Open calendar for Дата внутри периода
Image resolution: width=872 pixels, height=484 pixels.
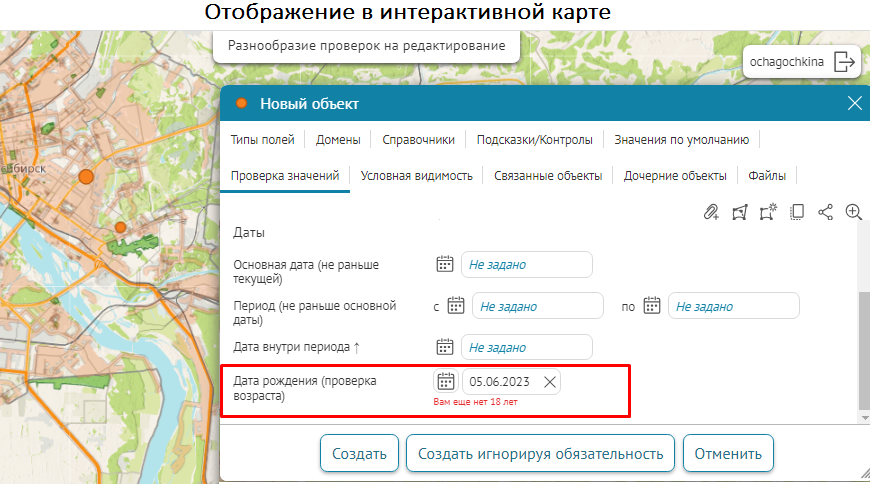coord(446,347)
